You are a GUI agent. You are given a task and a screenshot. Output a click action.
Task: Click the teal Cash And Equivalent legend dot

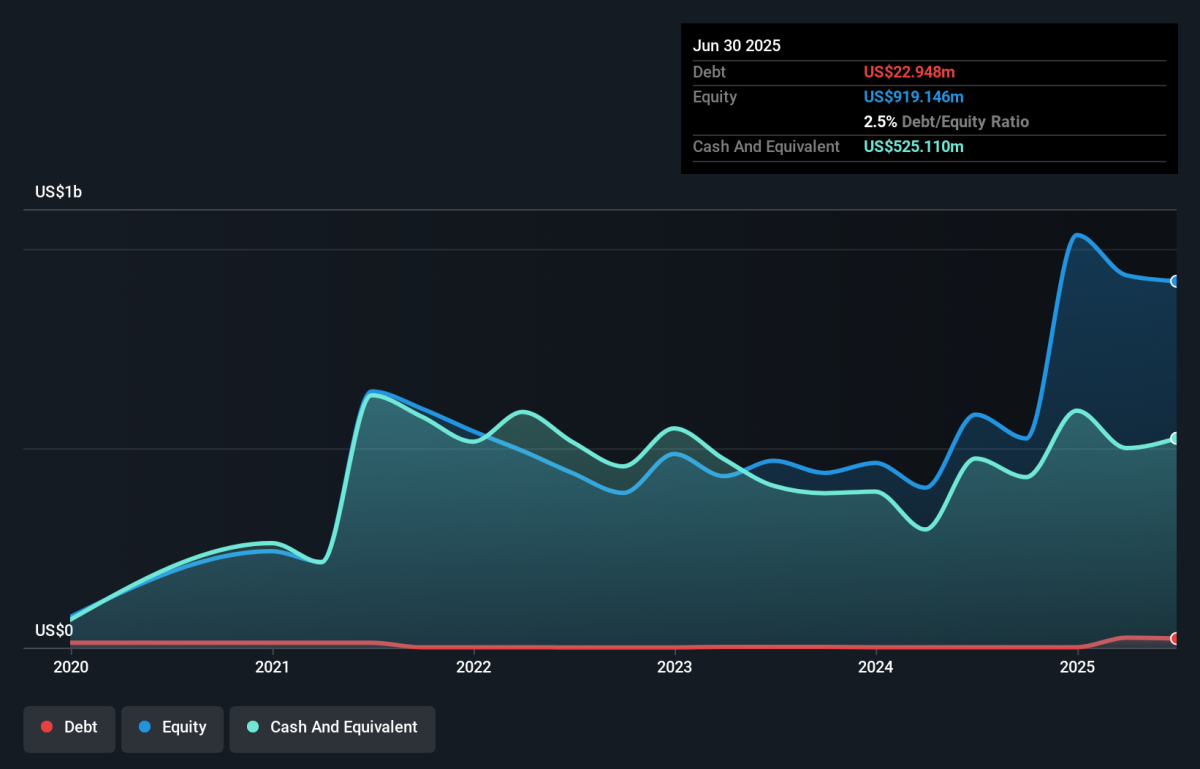coord(253,728)
